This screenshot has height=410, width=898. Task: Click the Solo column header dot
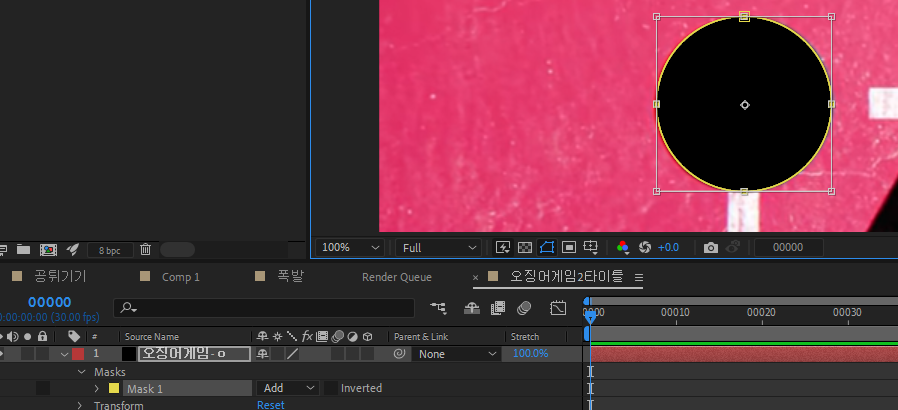click(x=27, y=336)
